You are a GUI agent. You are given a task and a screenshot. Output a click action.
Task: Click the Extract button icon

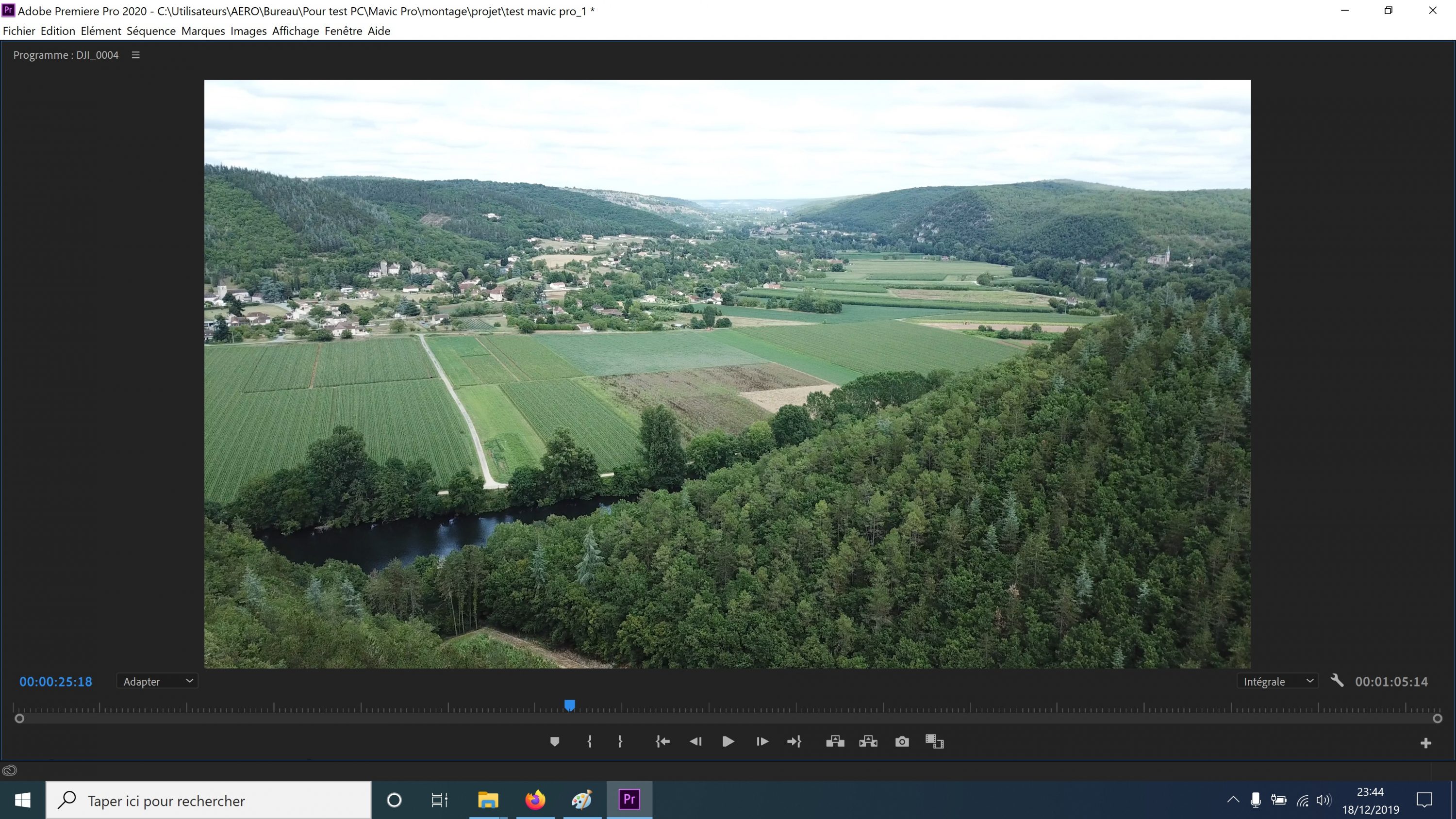pos(868,741)
